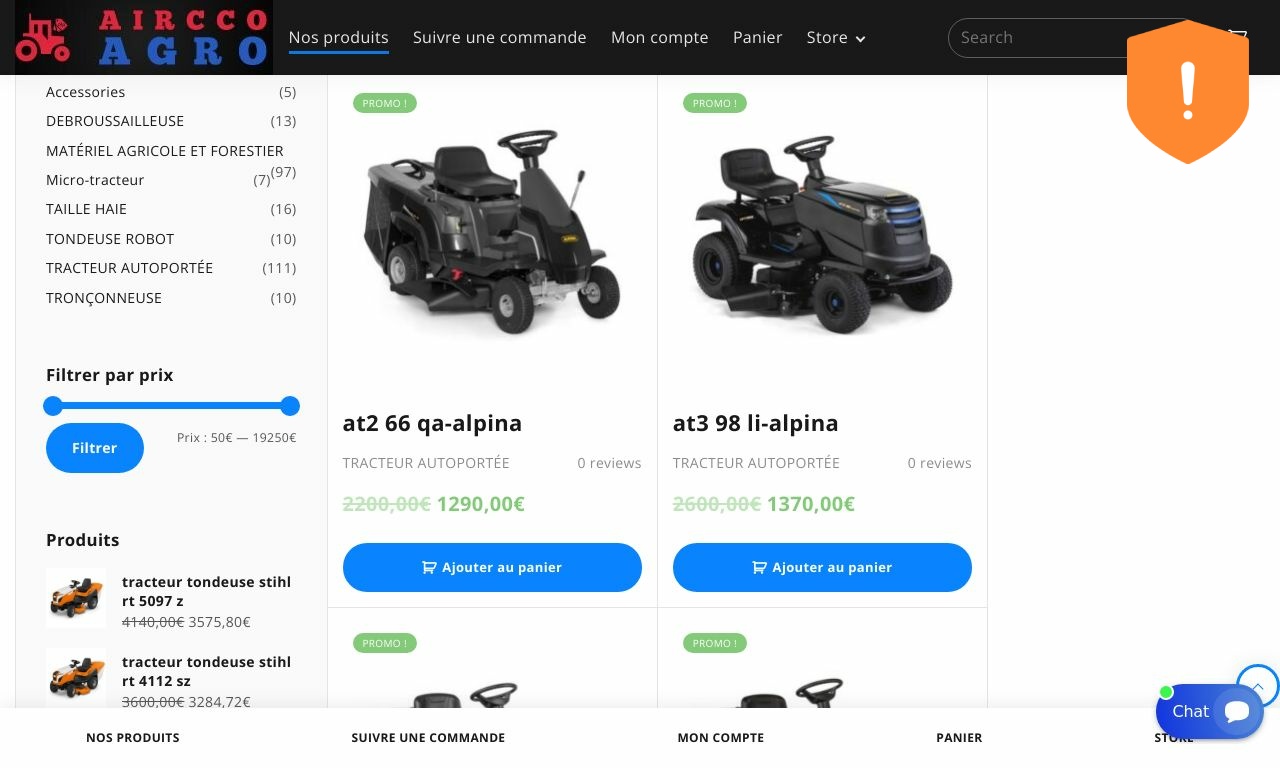This screenshot has width=1280, height=768.
Task: Open the Chat bubble widget
Action: [1210, 711]
